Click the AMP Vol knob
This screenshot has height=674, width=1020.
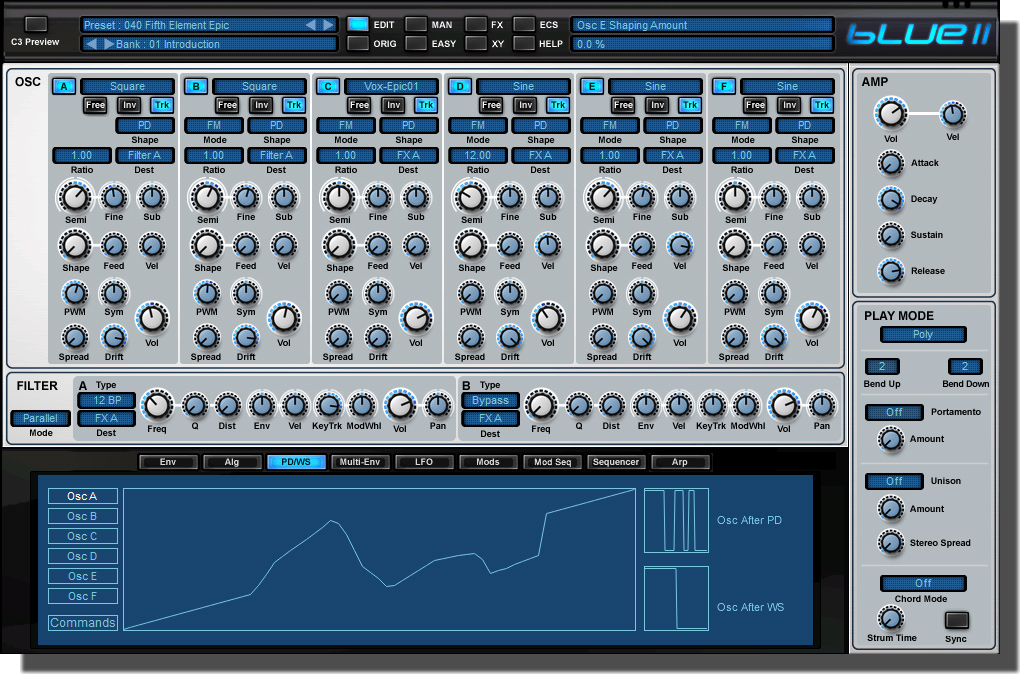click(x=891, y=113)
